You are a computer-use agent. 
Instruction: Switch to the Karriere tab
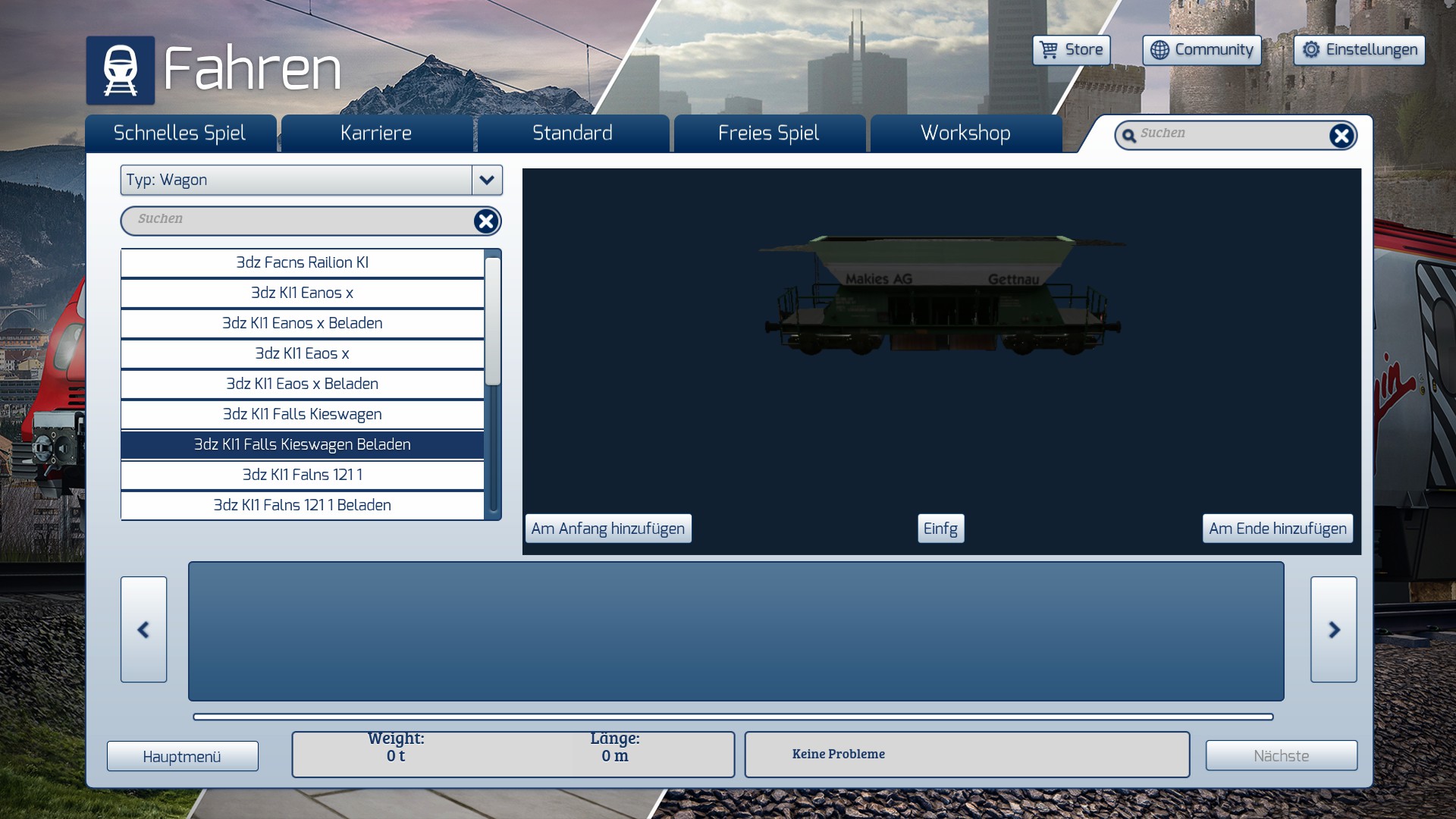[x=376, y=133]
